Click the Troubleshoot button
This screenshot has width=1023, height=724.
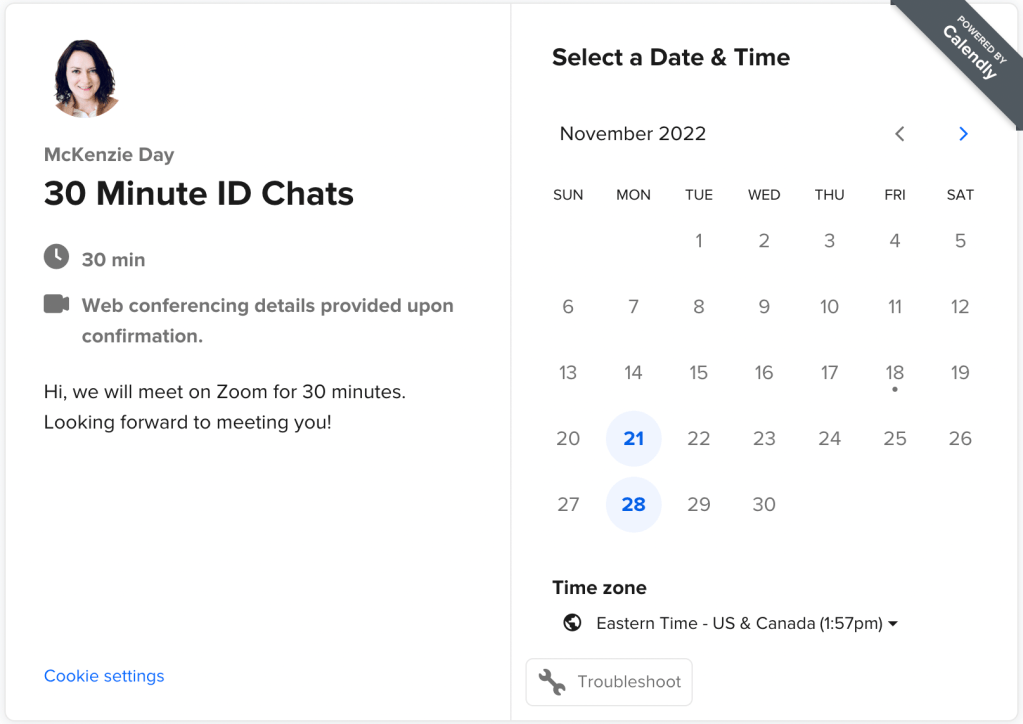click(x=608, y=681)
